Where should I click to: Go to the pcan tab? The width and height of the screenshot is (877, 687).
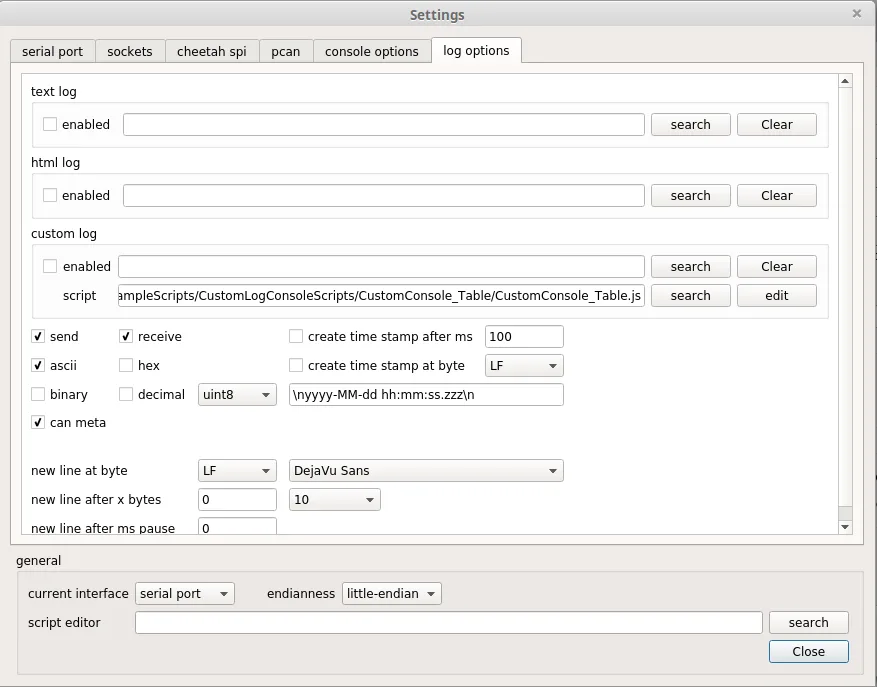pos(286,51)
